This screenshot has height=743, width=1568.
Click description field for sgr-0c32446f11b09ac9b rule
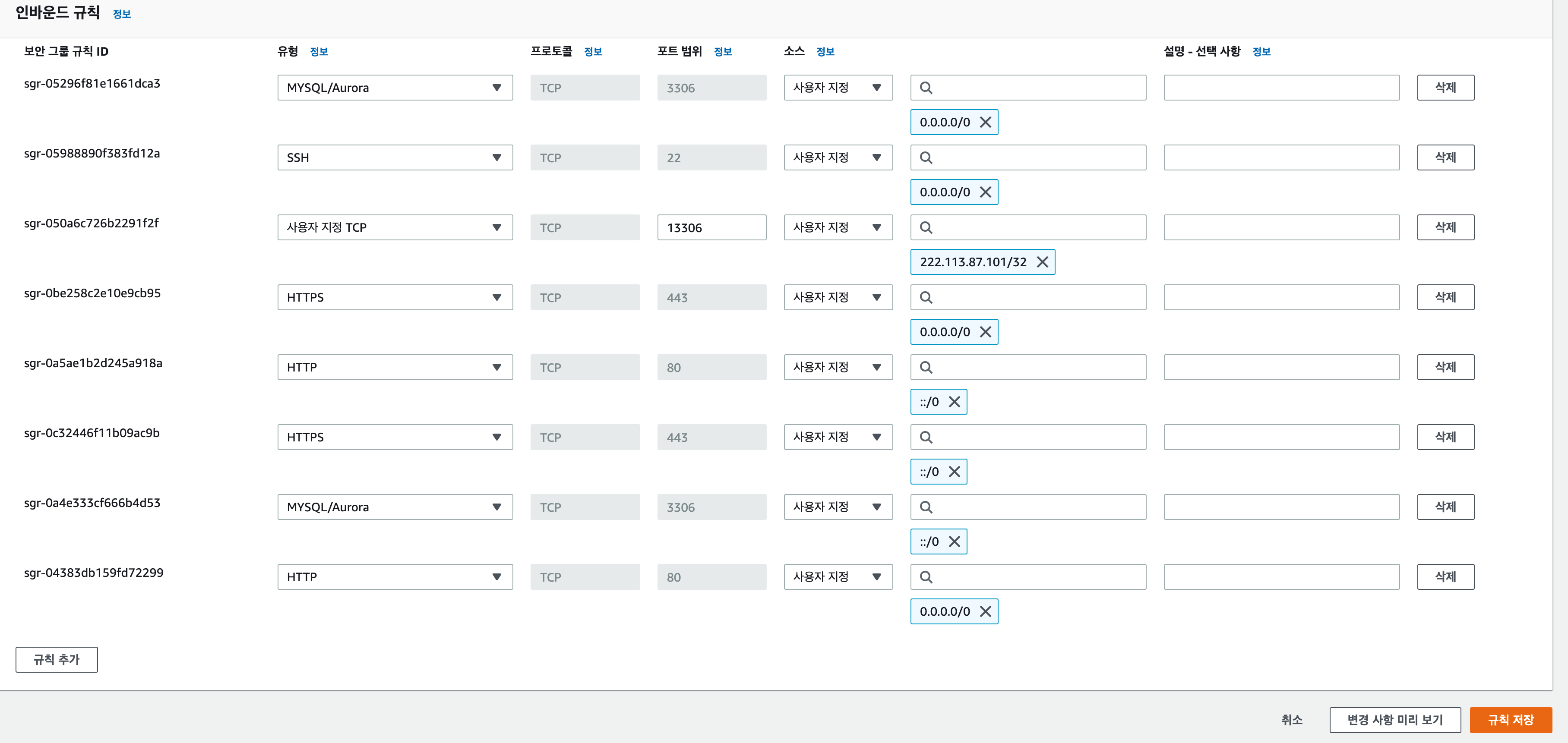click(x=1281, y=437)
